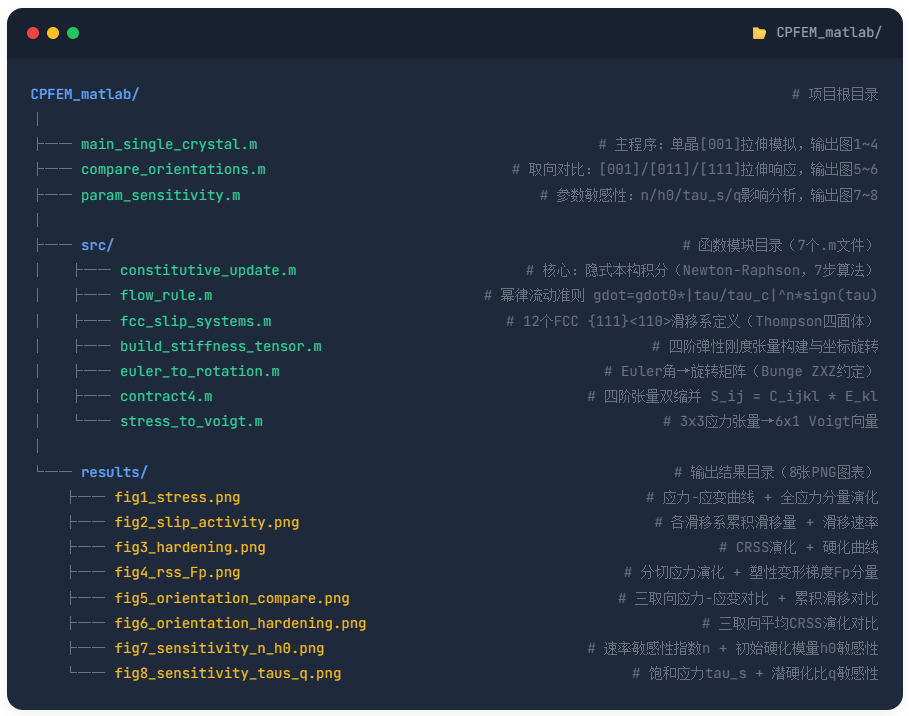Screen dimensions: 909x716
Task: Open constitutive_update.m in src
Action: [208, 271]
